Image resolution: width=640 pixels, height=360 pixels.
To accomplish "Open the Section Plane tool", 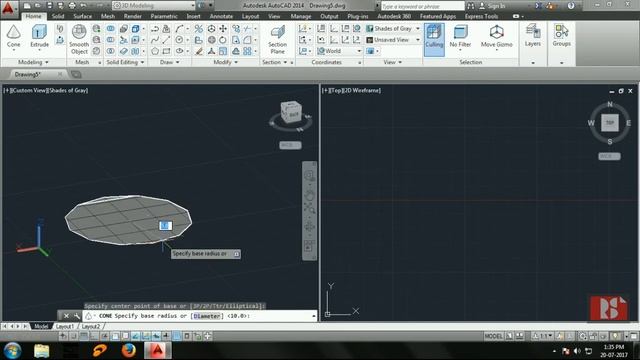I will (x=278, y=39).
